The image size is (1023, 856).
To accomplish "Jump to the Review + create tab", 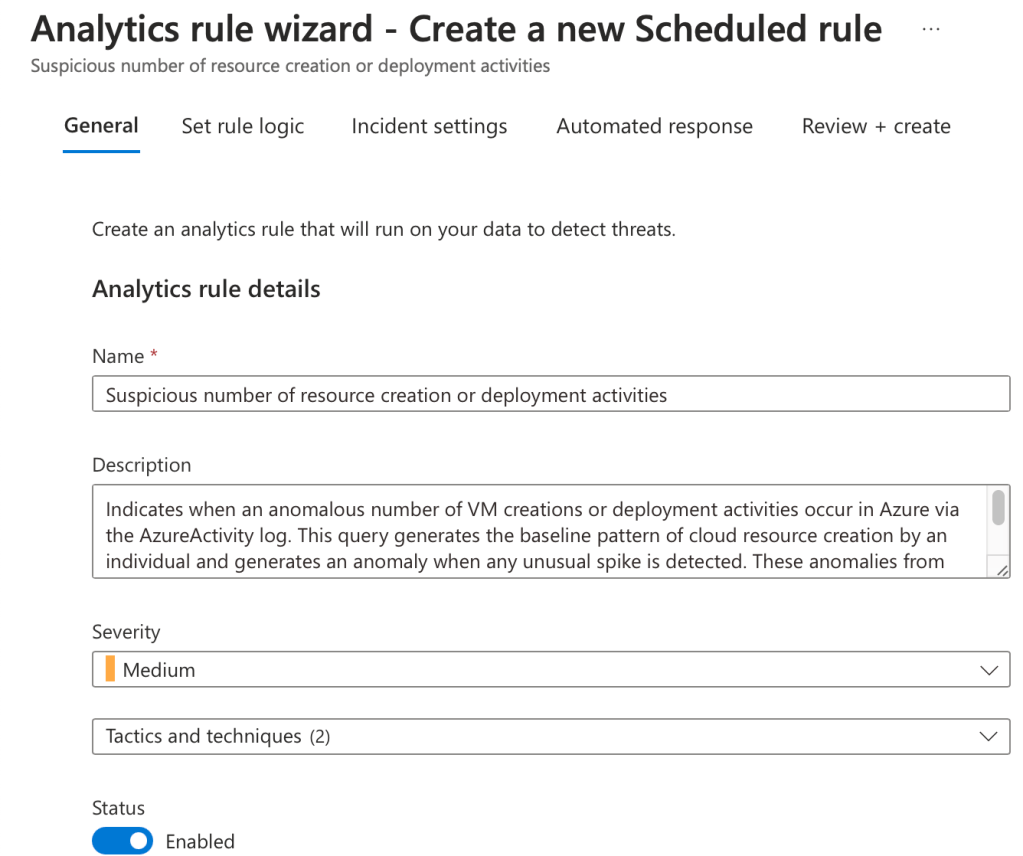I will point(876,127).
